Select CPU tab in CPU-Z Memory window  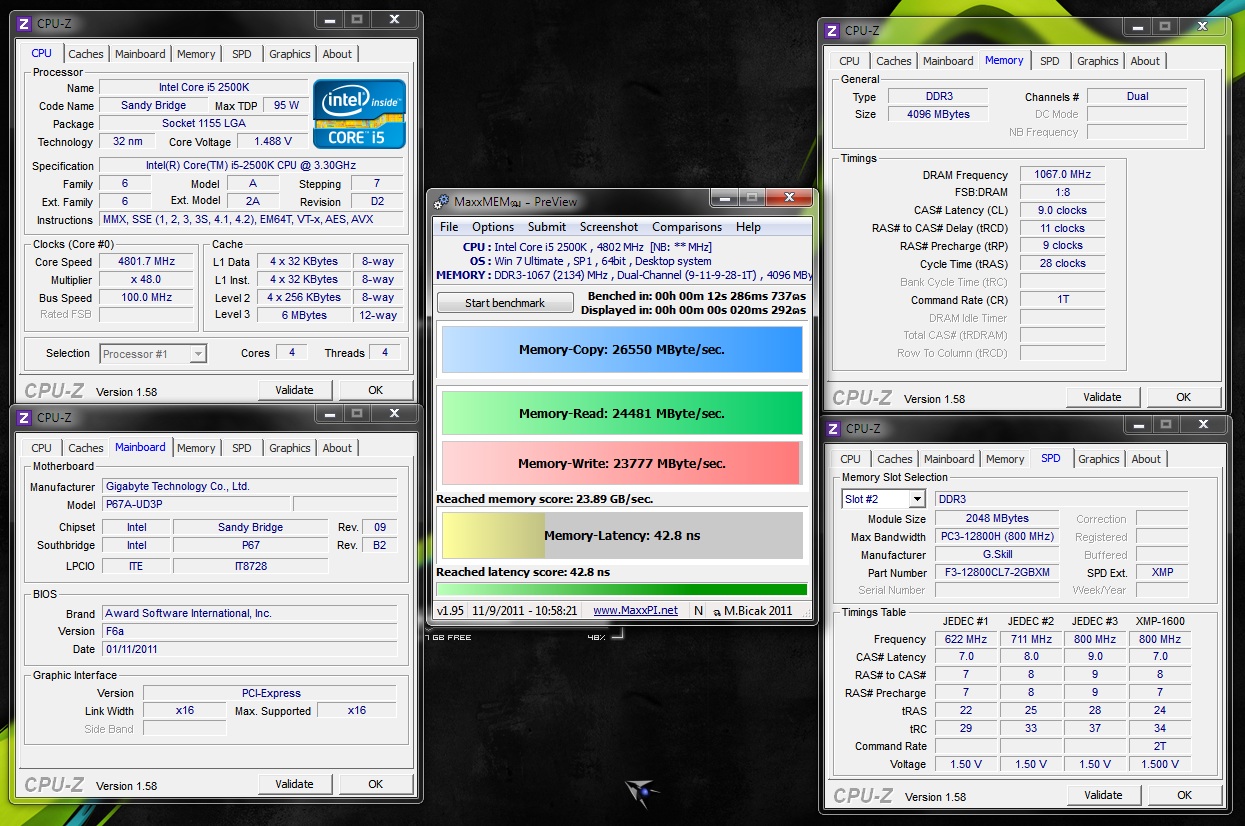(850, 61)
